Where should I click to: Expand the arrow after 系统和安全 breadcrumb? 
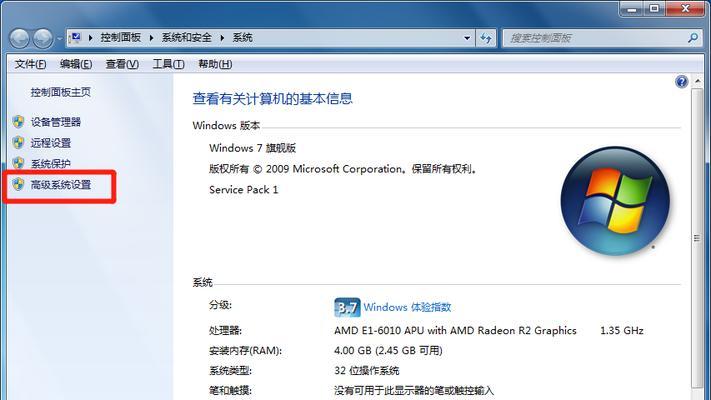[222, 38]
